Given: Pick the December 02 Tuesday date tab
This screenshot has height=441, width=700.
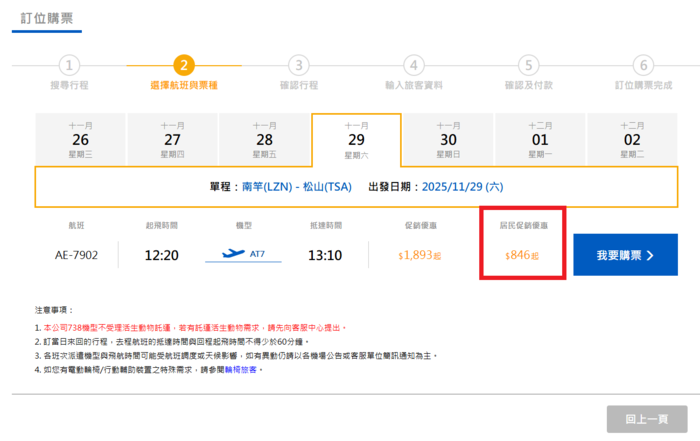Looking at the screenshot, I should tap(632, 139).
